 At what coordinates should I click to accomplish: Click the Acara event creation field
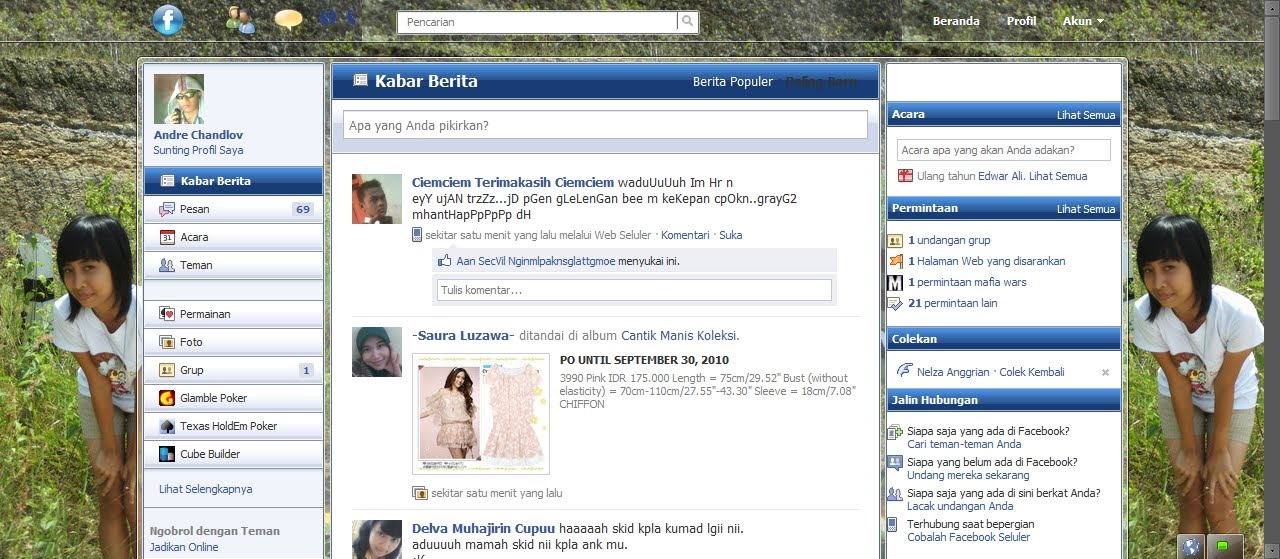tap(1003, 150)
